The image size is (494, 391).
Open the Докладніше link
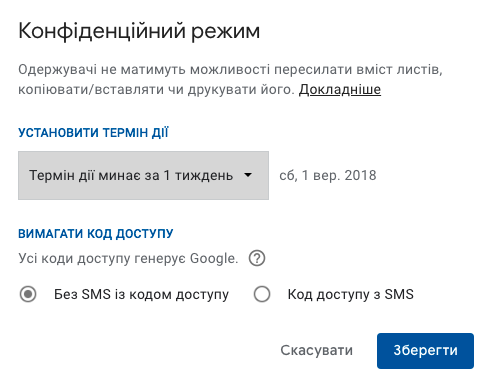point(340,89)
